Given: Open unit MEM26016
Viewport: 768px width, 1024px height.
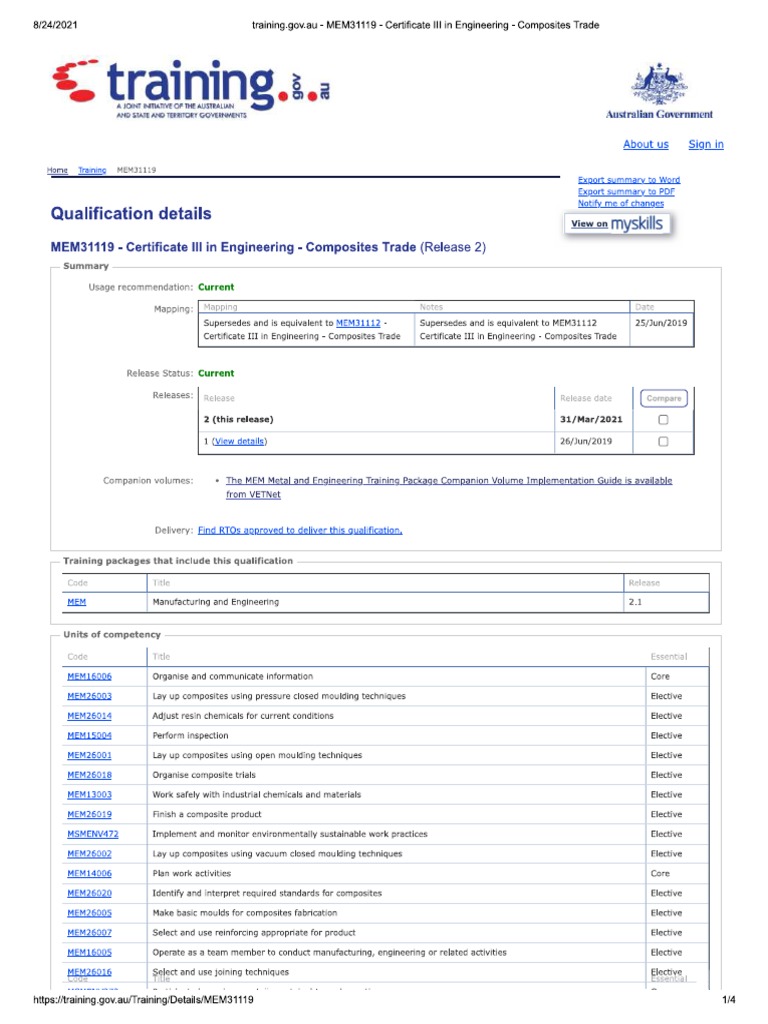Looking at the screenshot, I should point(89,972).
